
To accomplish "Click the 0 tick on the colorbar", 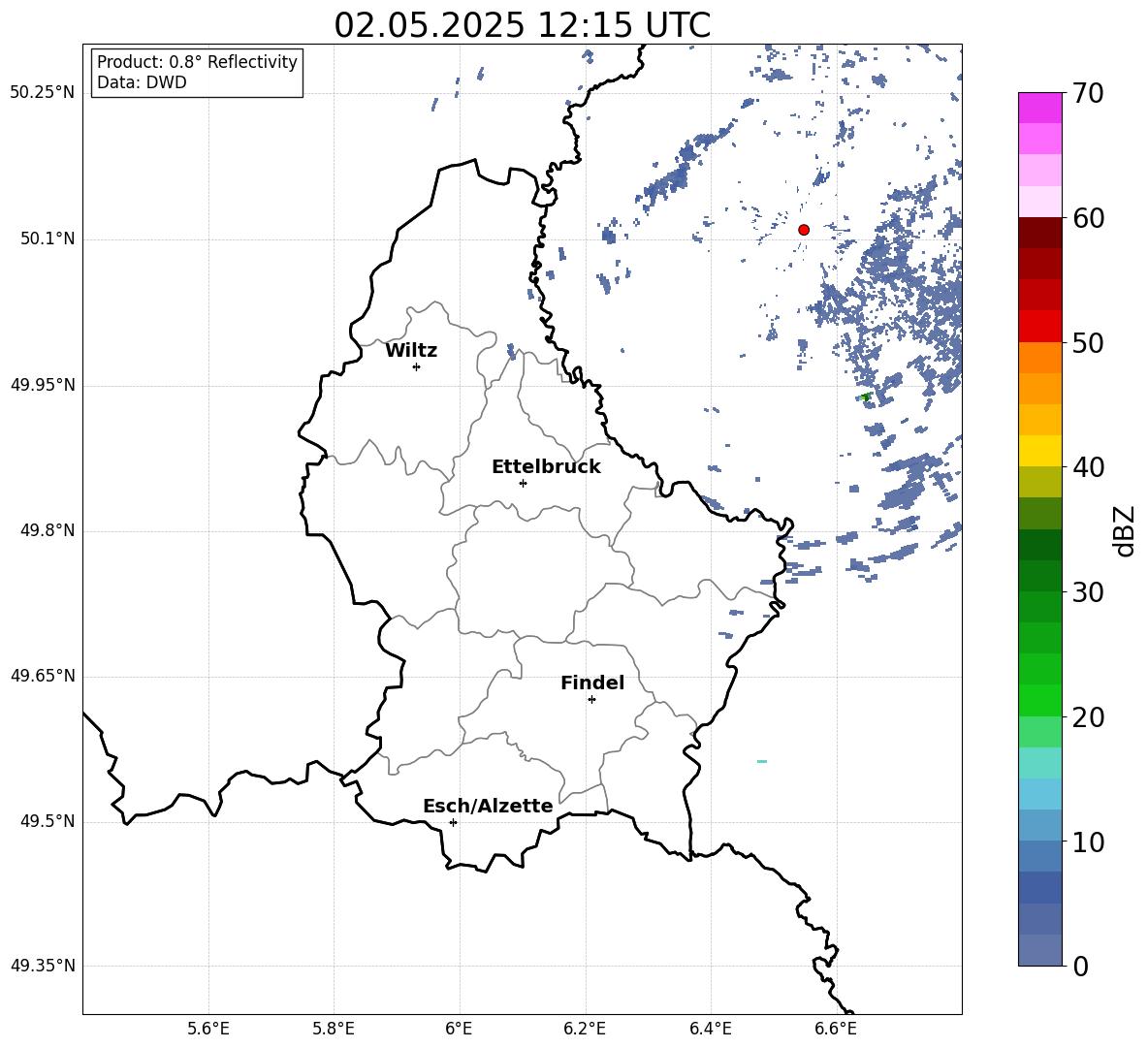I will coord(1080,966).
